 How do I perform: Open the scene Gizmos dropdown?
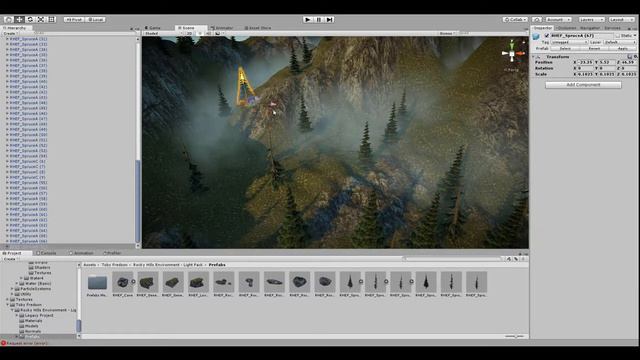(x=447, y=33)
